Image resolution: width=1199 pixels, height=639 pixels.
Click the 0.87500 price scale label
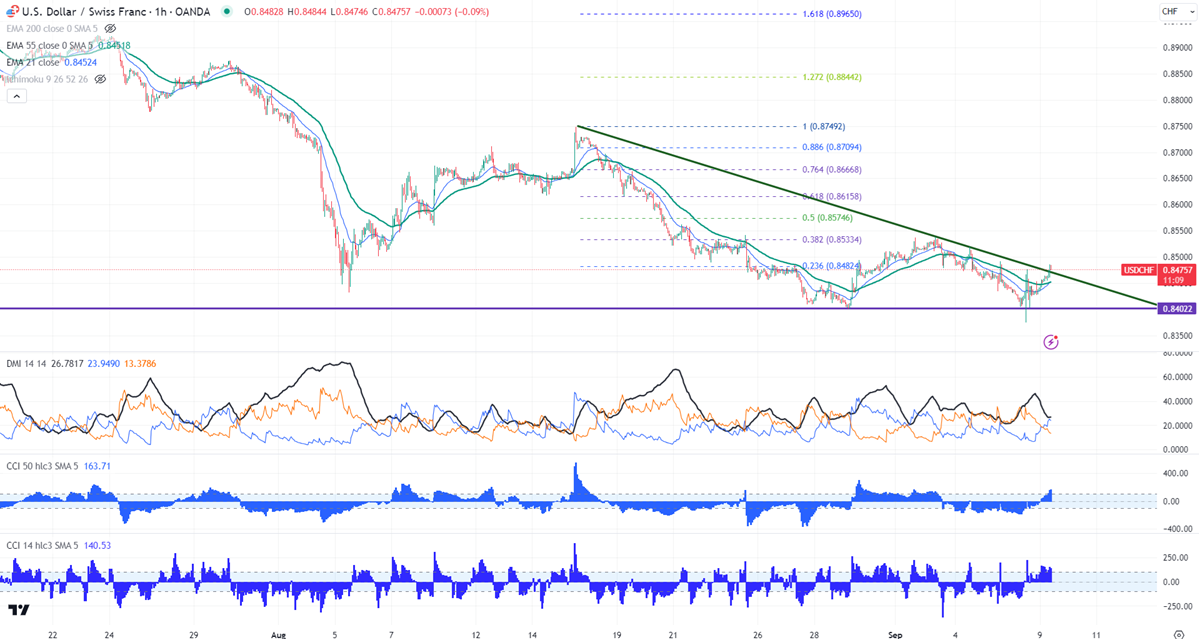[1177, 126]
